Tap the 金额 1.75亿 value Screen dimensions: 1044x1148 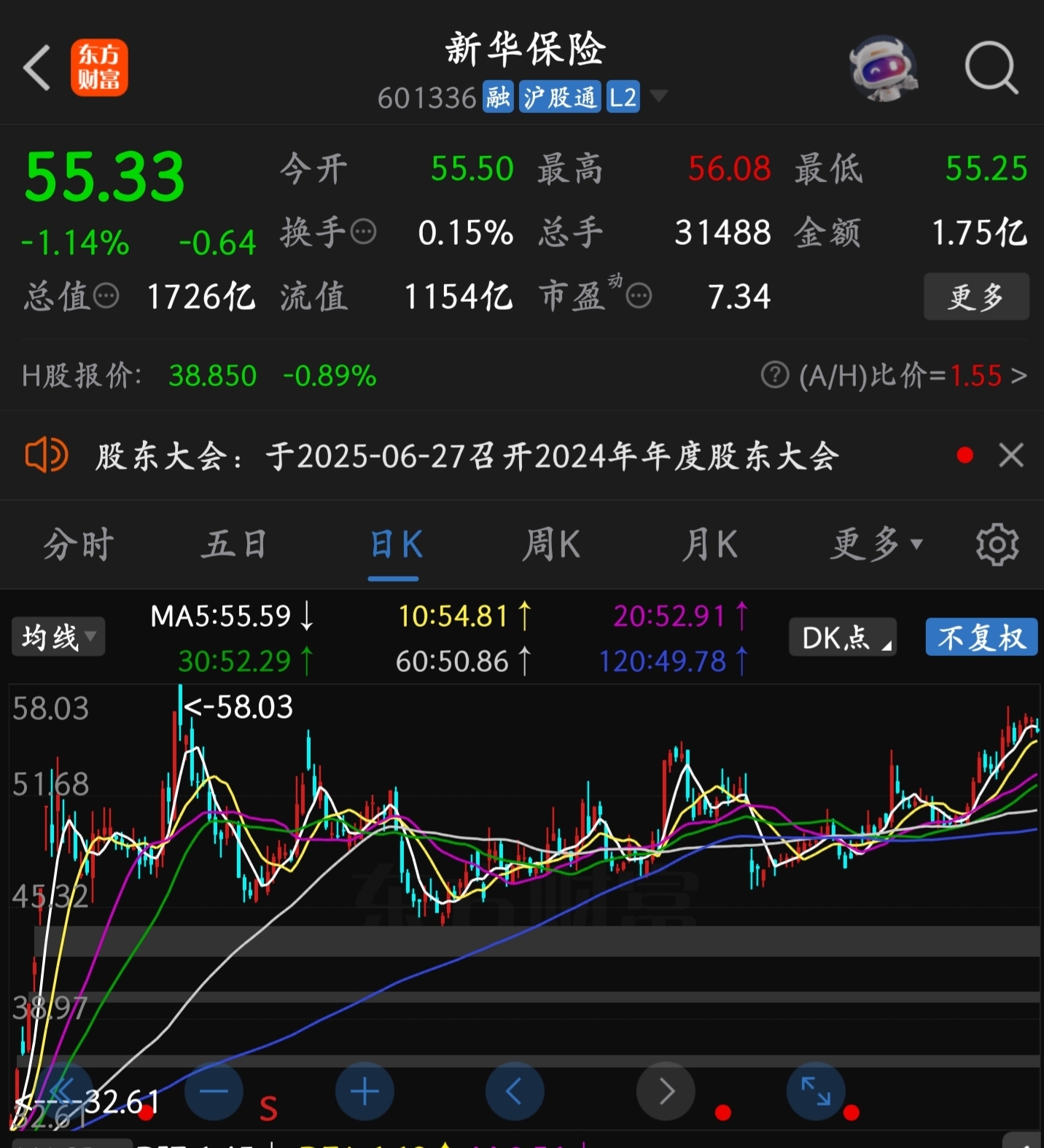[x=979, y=233]
